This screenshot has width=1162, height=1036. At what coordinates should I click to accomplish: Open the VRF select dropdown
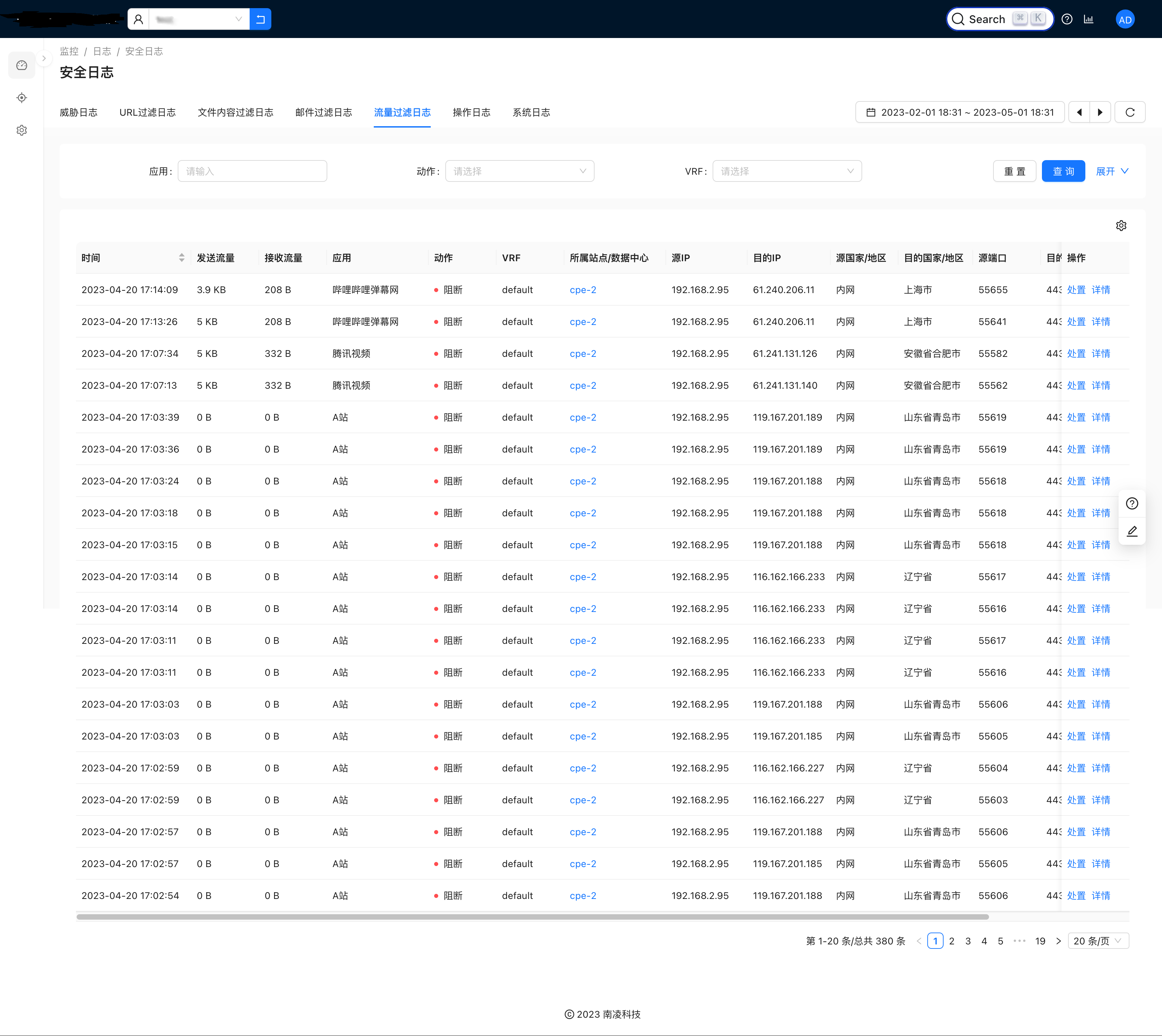point(788,171)
